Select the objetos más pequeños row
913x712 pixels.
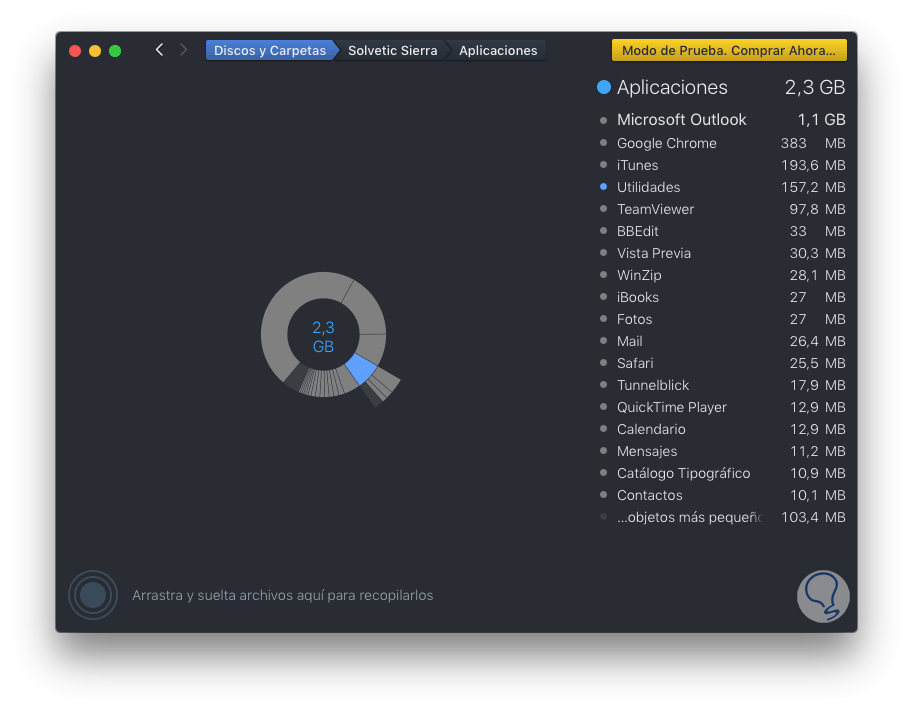[722, 518]
